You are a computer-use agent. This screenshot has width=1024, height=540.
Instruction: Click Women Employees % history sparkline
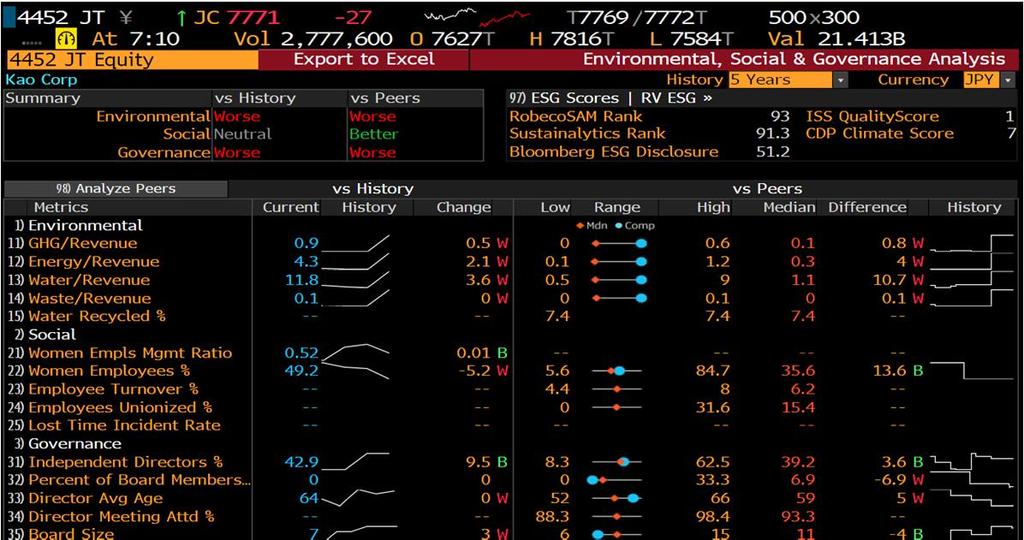356,371
